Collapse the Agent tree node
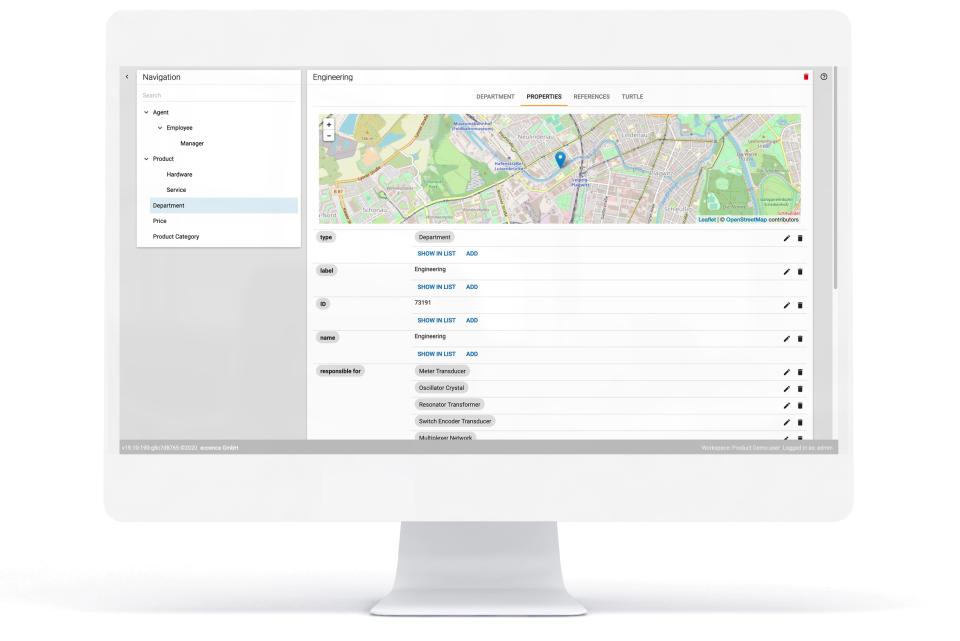The image size is (960, 641). (148, 112)
